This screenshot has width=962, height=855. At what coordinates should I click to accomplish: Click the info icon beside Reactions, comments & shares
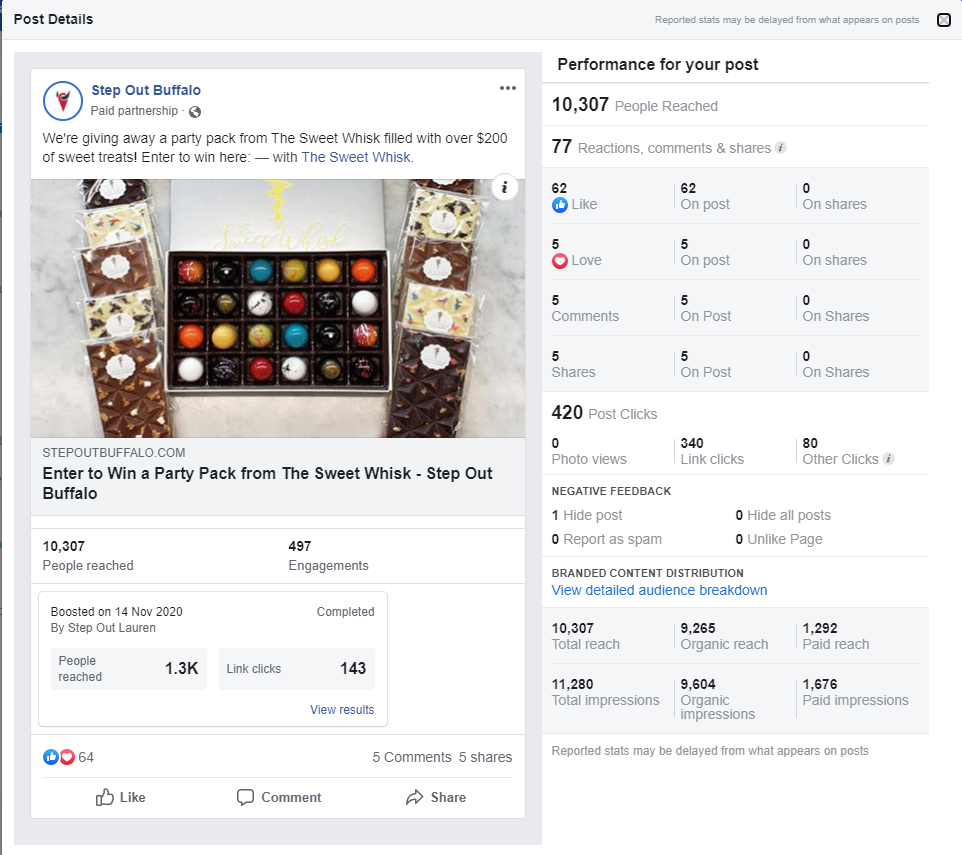click(780, 148)
